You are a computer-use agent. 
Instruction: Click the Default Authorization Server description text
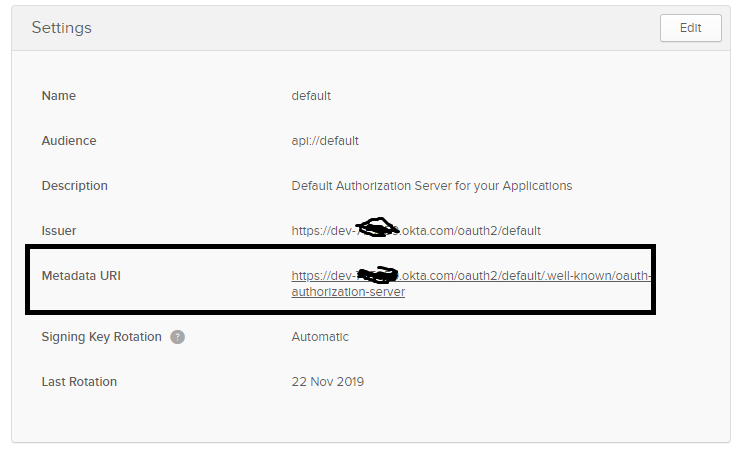(x=431, y=186)
